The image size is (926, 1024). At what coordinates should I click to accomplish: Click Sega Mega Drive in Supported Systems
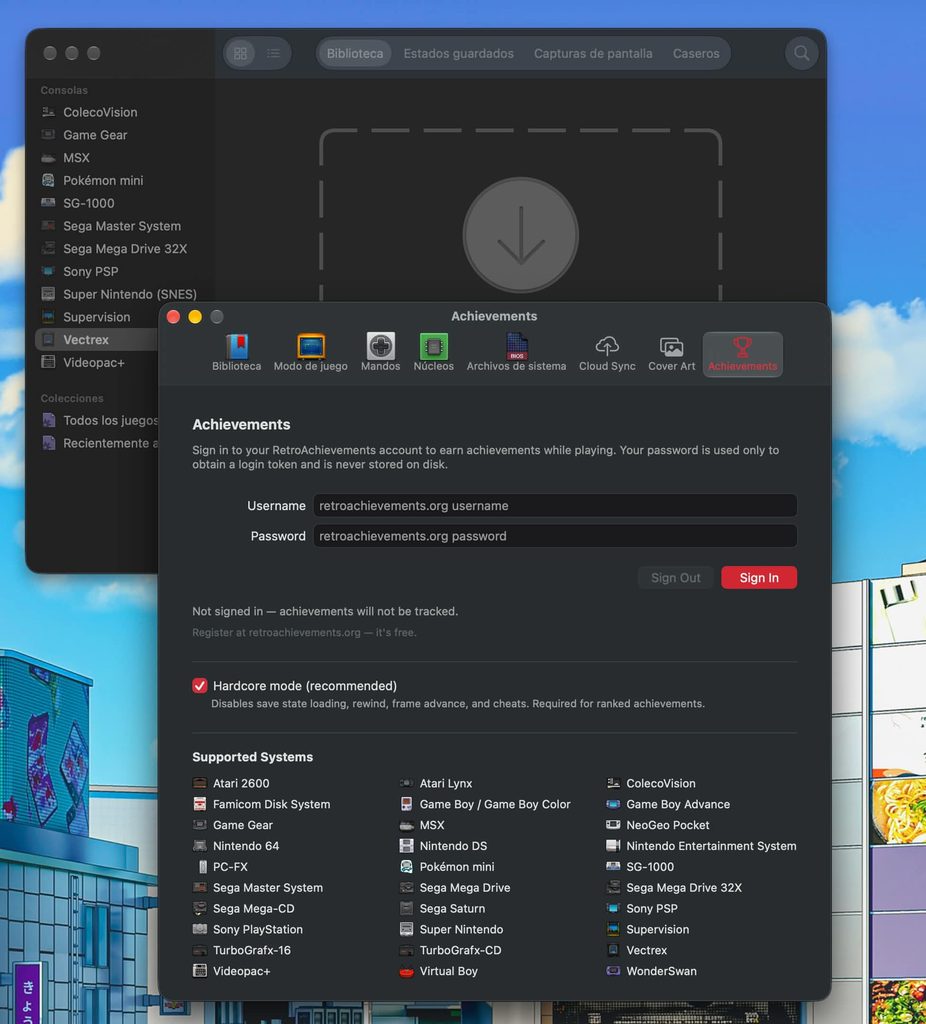click(x=455, y=888)
